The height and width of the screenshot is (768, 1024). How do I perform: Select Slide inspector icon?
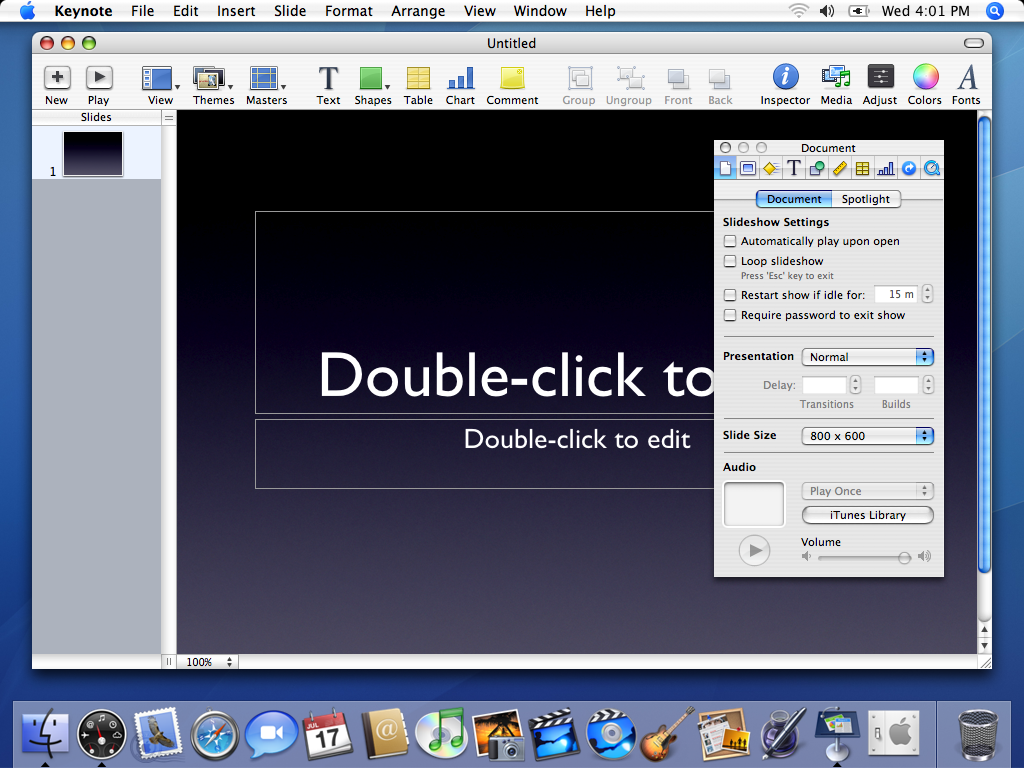click(x=748, y=168)
